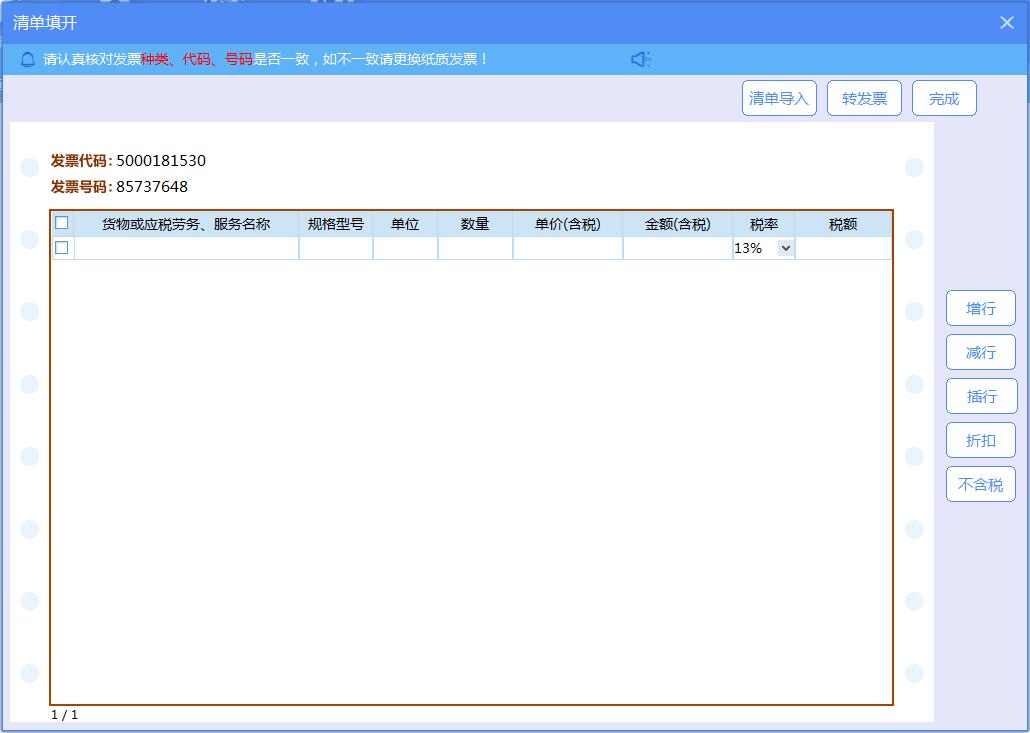Viewport: 1030px width, 733px height.
Task: Tick the select-all checkbox in table header
Action: click(x=62, y=223)
